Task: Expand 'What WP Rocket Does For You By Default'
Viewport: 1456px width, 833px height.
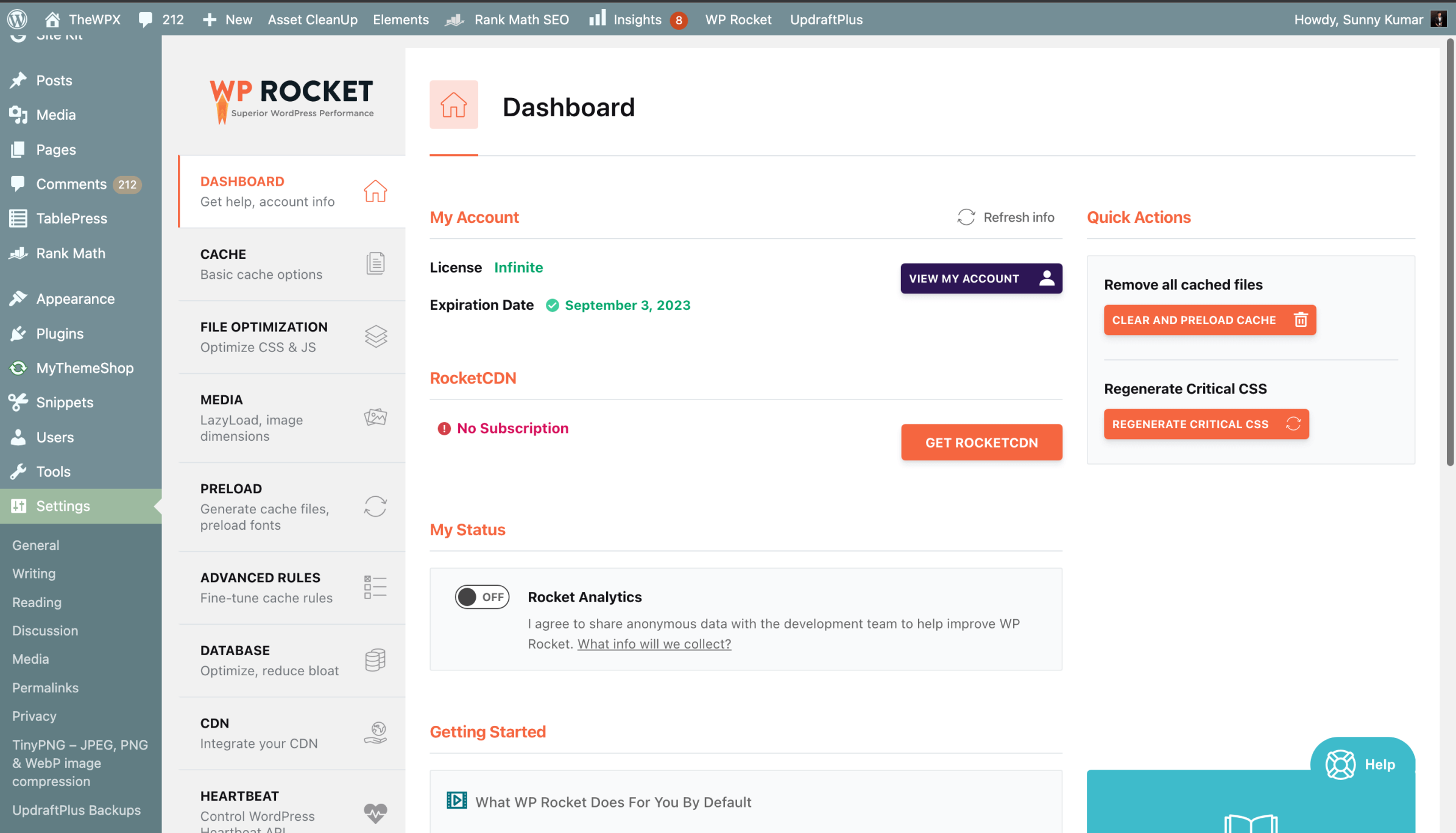Action: [613, 802]
